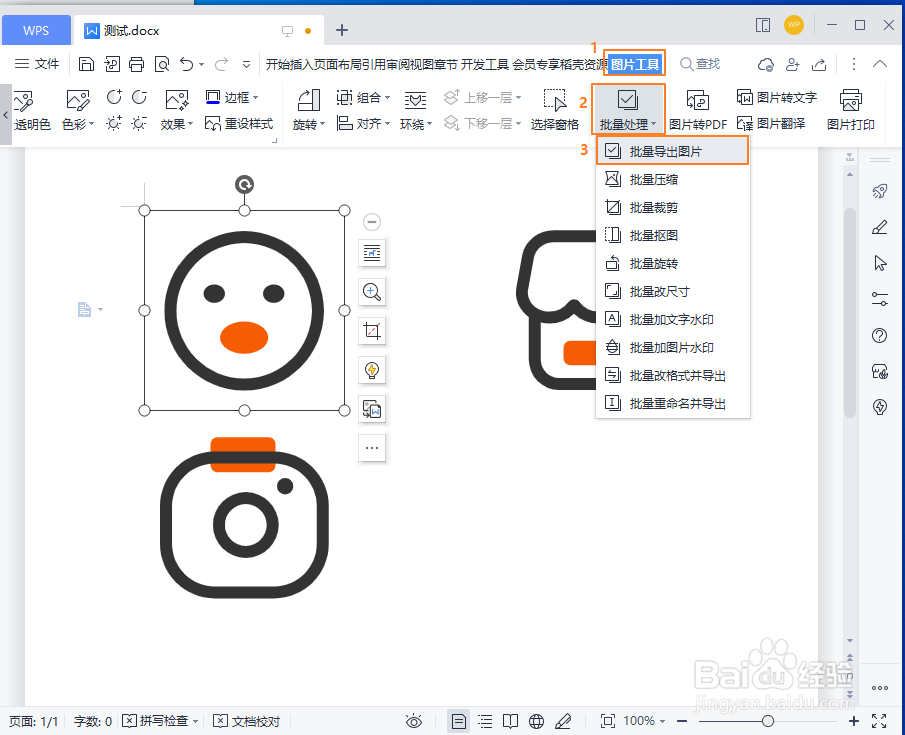
Task: Toggle fullscreen mode icon in status bar
Action: click(879, 721)
